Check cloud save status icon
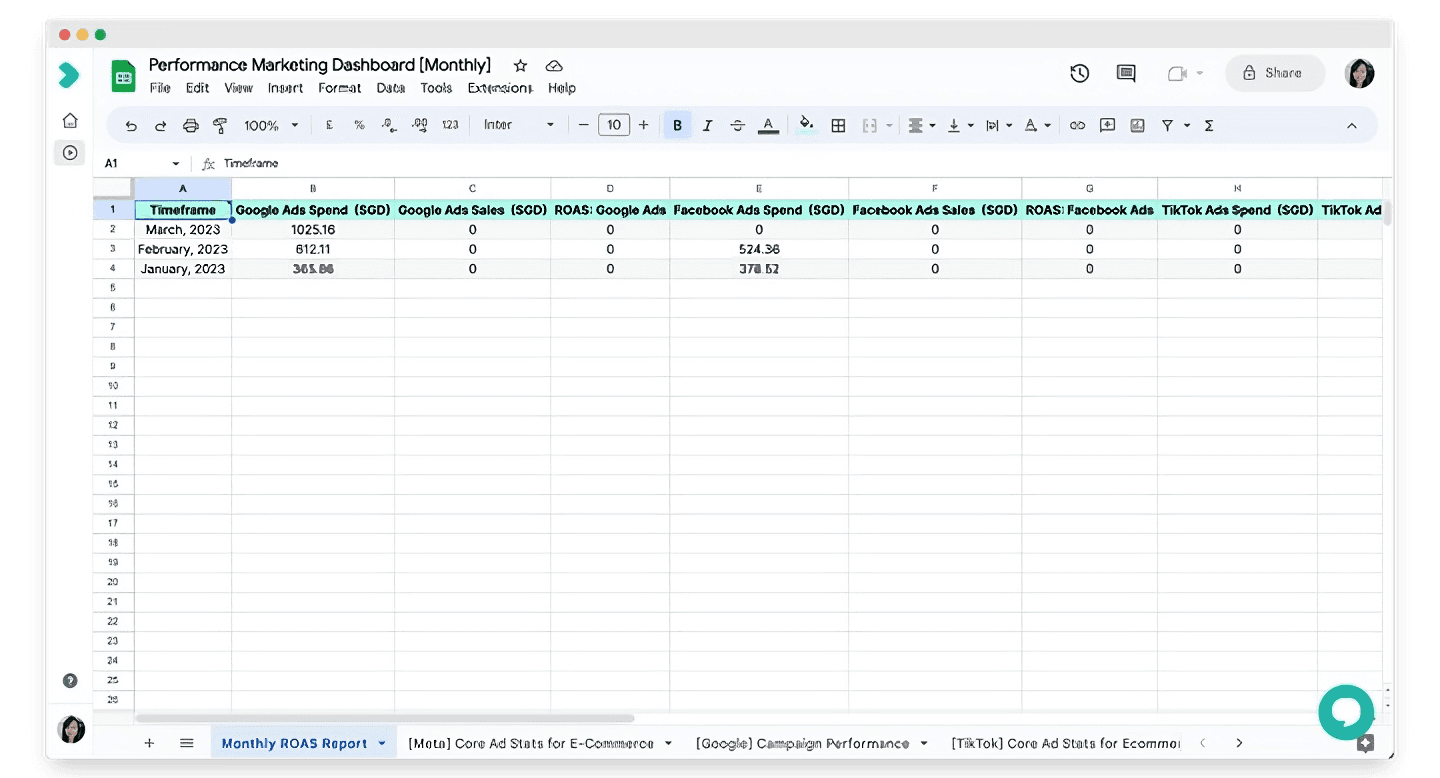This screenshot has width=1440, height=778. pyautogui.click(x=554, y=66)
